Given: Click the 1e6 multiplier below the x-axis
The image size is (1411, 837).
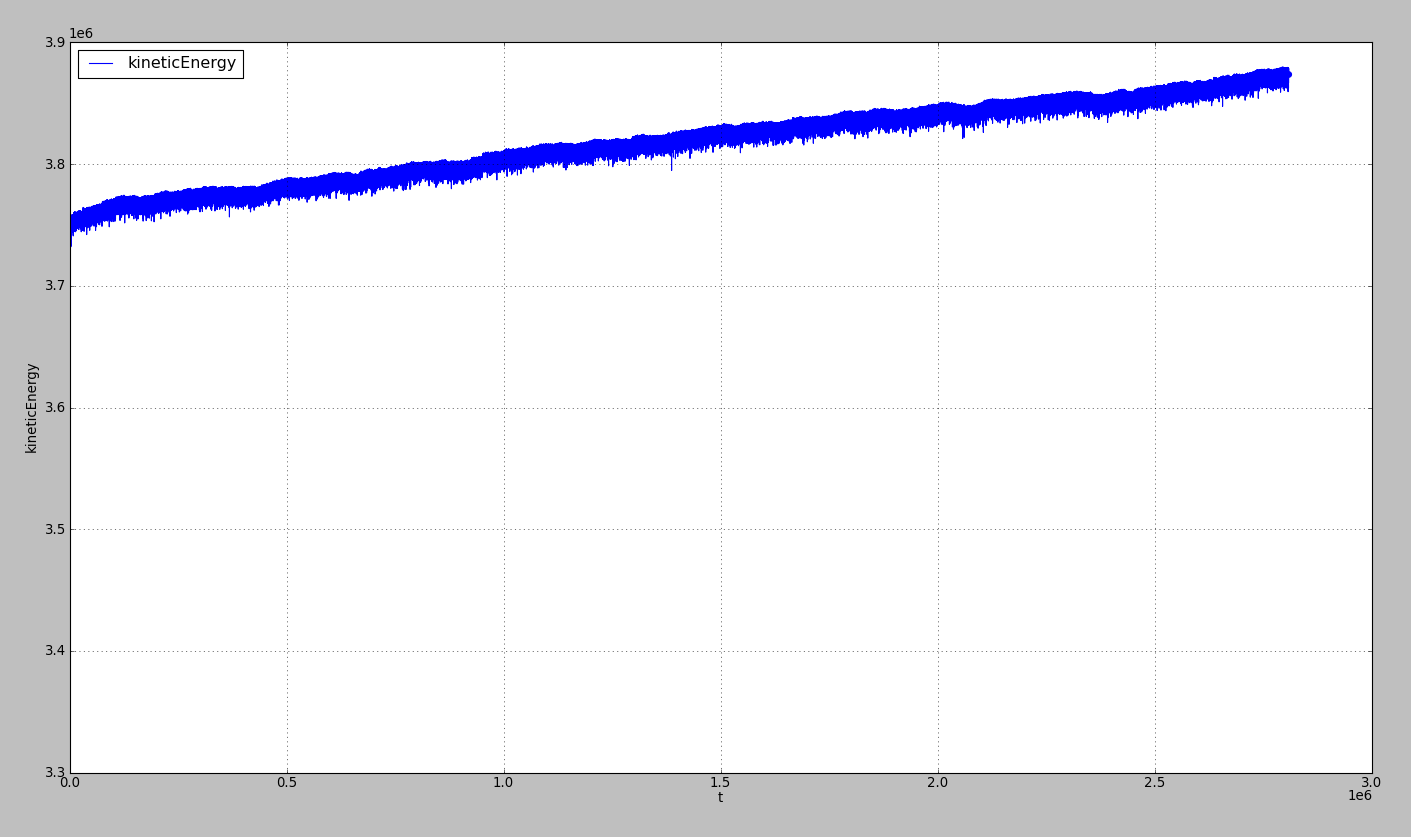Looking at the screenshot, I should 1359,796.
